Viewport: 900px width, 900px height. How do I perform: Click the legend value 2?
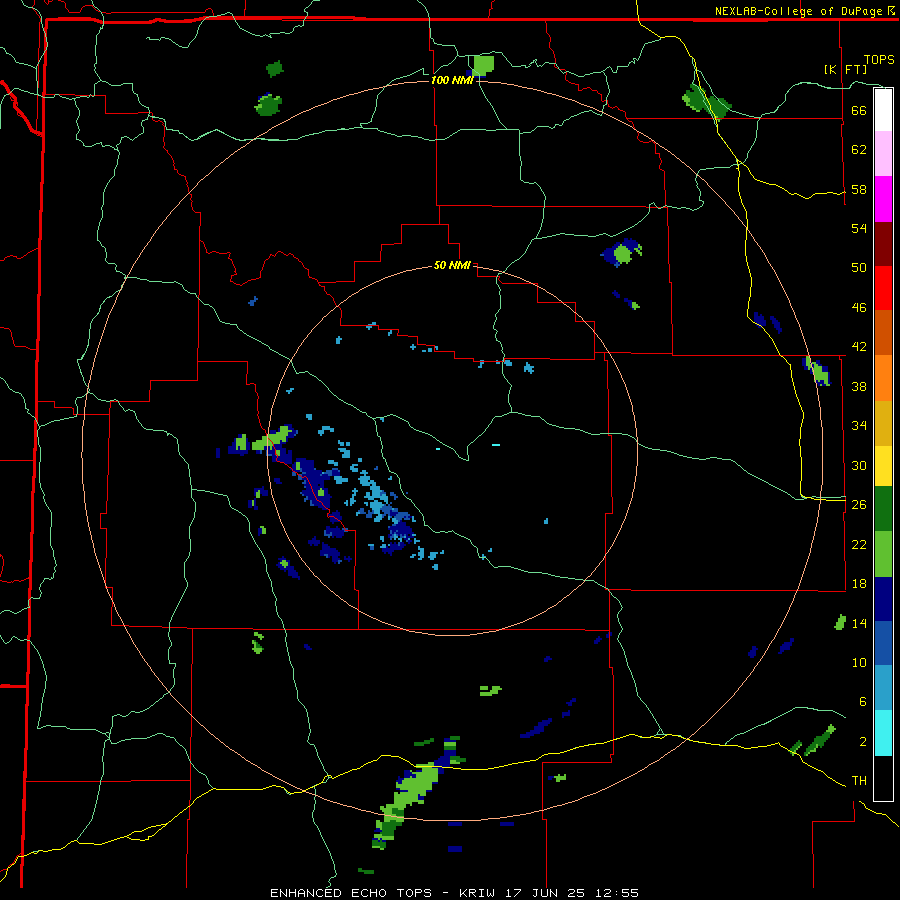(x=863, y=741)
